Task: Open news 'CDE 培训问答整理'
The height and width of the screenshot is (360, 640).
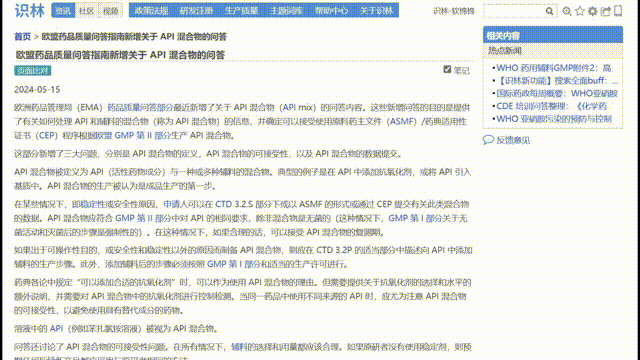Action: click(x=551, y=106)
